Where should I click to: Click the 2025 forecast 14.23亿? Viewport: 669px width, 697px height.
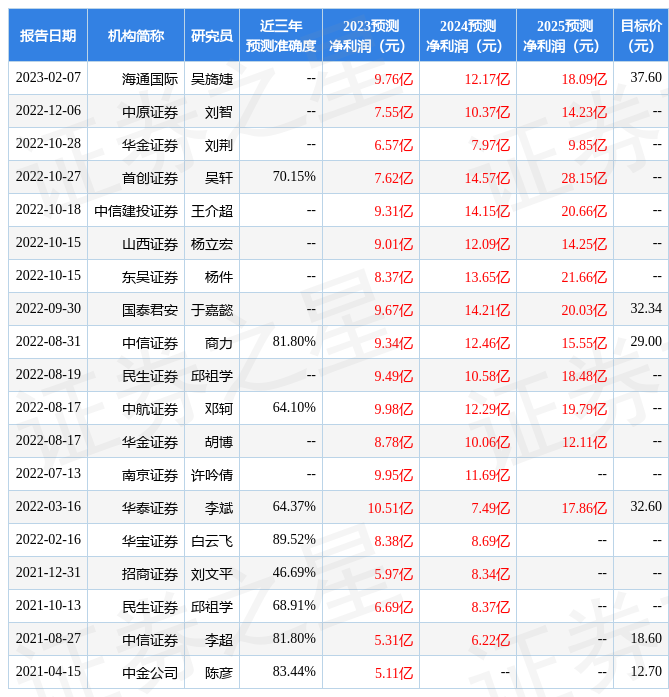coord(584,112)
